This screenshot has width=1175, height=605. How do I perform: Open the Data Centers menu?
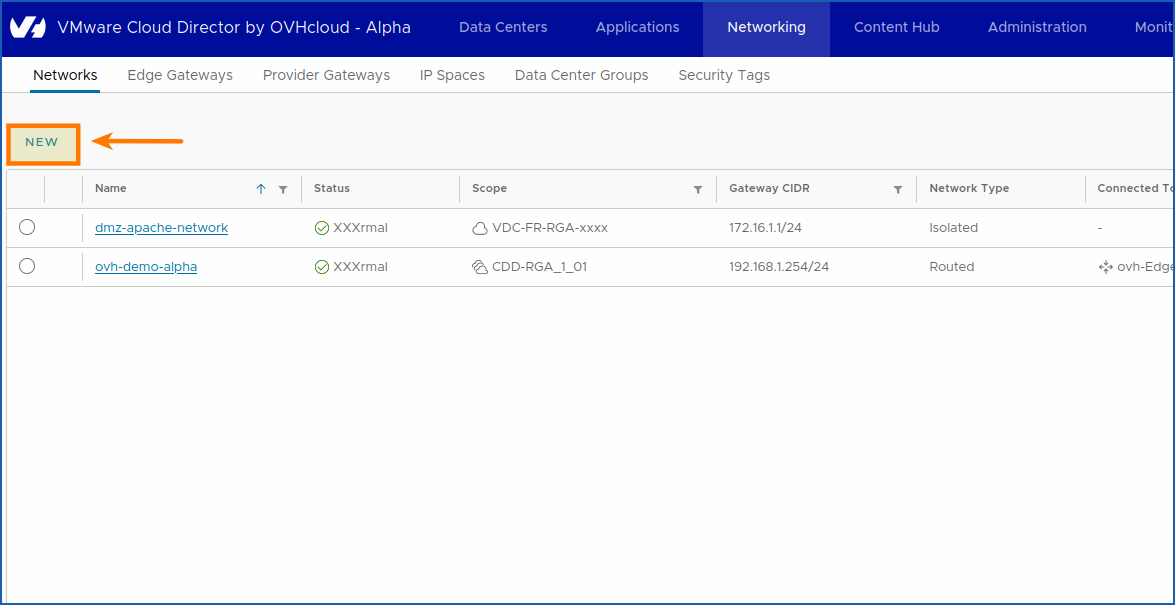point(503,28)
